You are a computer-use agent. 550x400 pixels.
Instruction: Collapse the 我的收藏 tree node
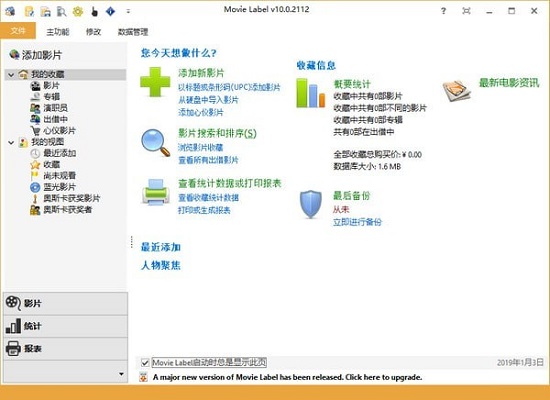click(11, 75)
